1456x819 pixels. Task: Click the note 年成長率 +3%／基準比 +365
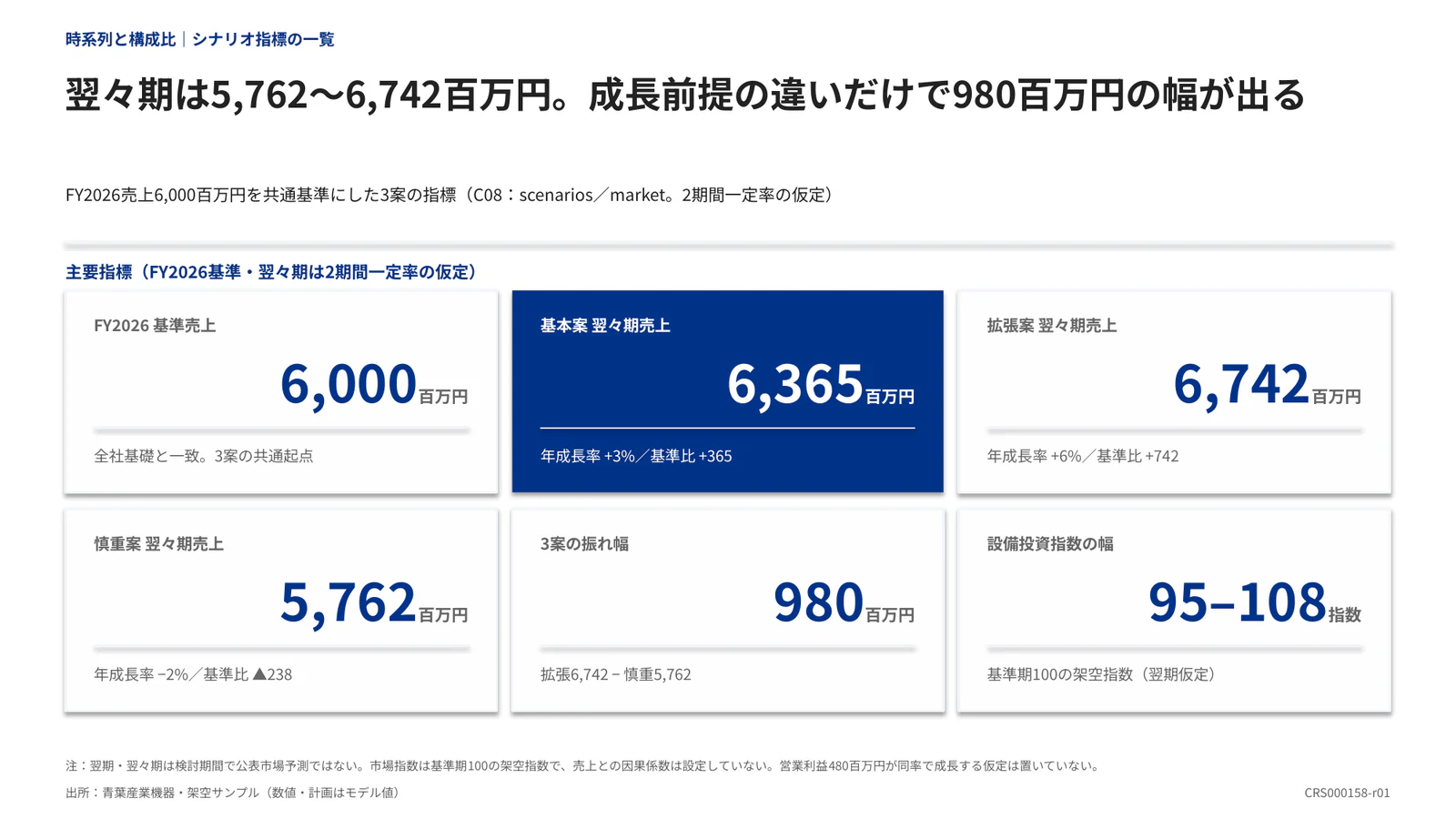tap(636, 456)
